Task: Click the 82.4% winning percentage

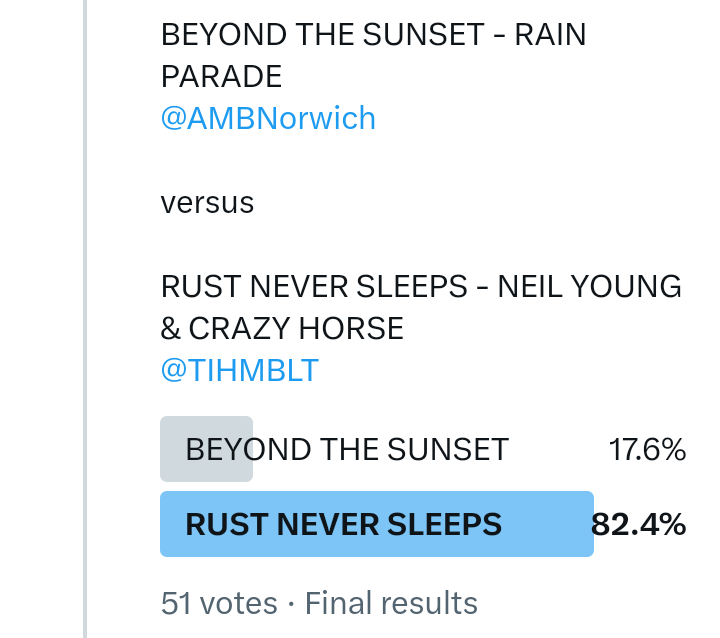Action: [640, 524]
